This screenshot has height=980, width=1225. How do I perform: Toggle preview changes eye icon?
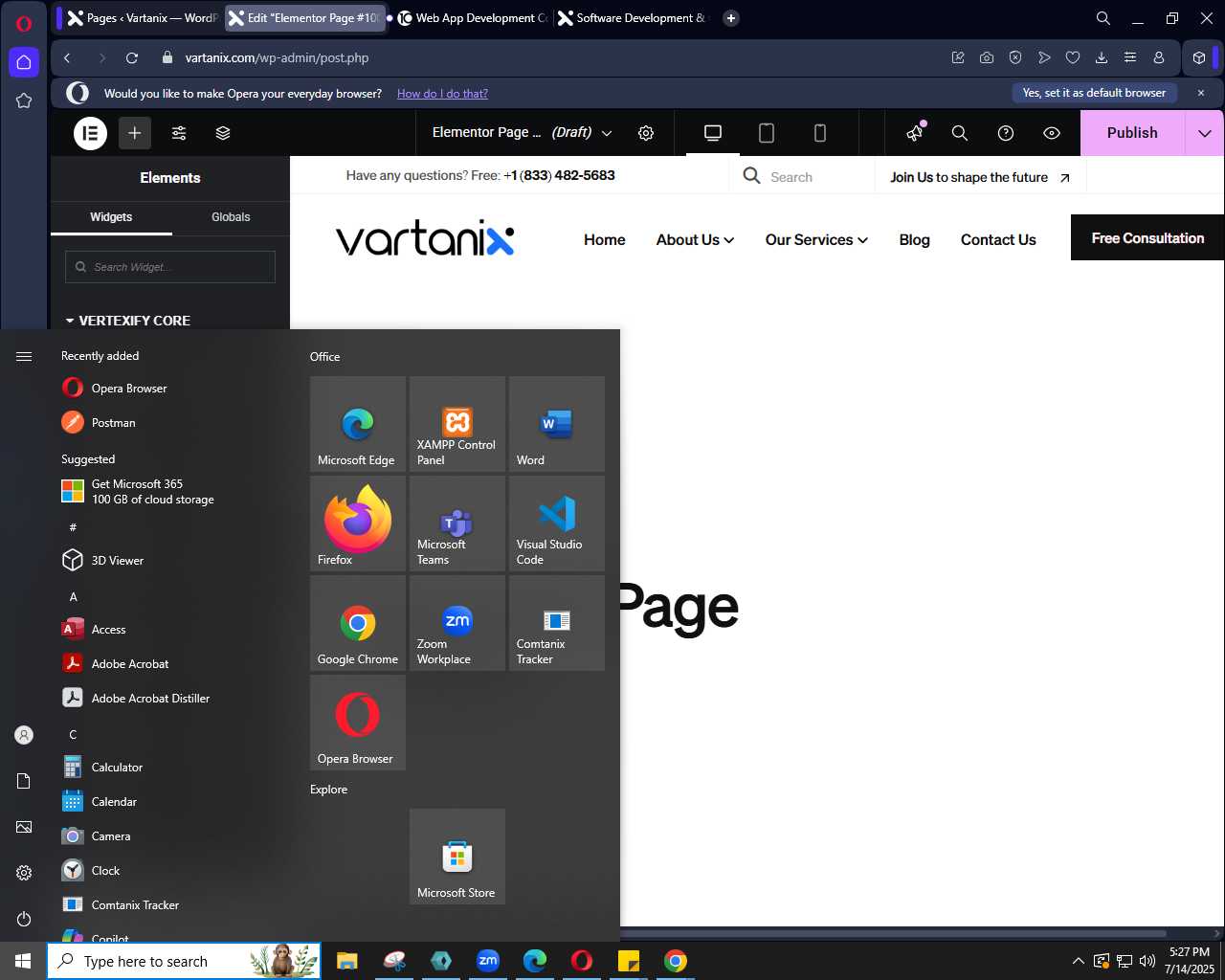[1052, 133]
